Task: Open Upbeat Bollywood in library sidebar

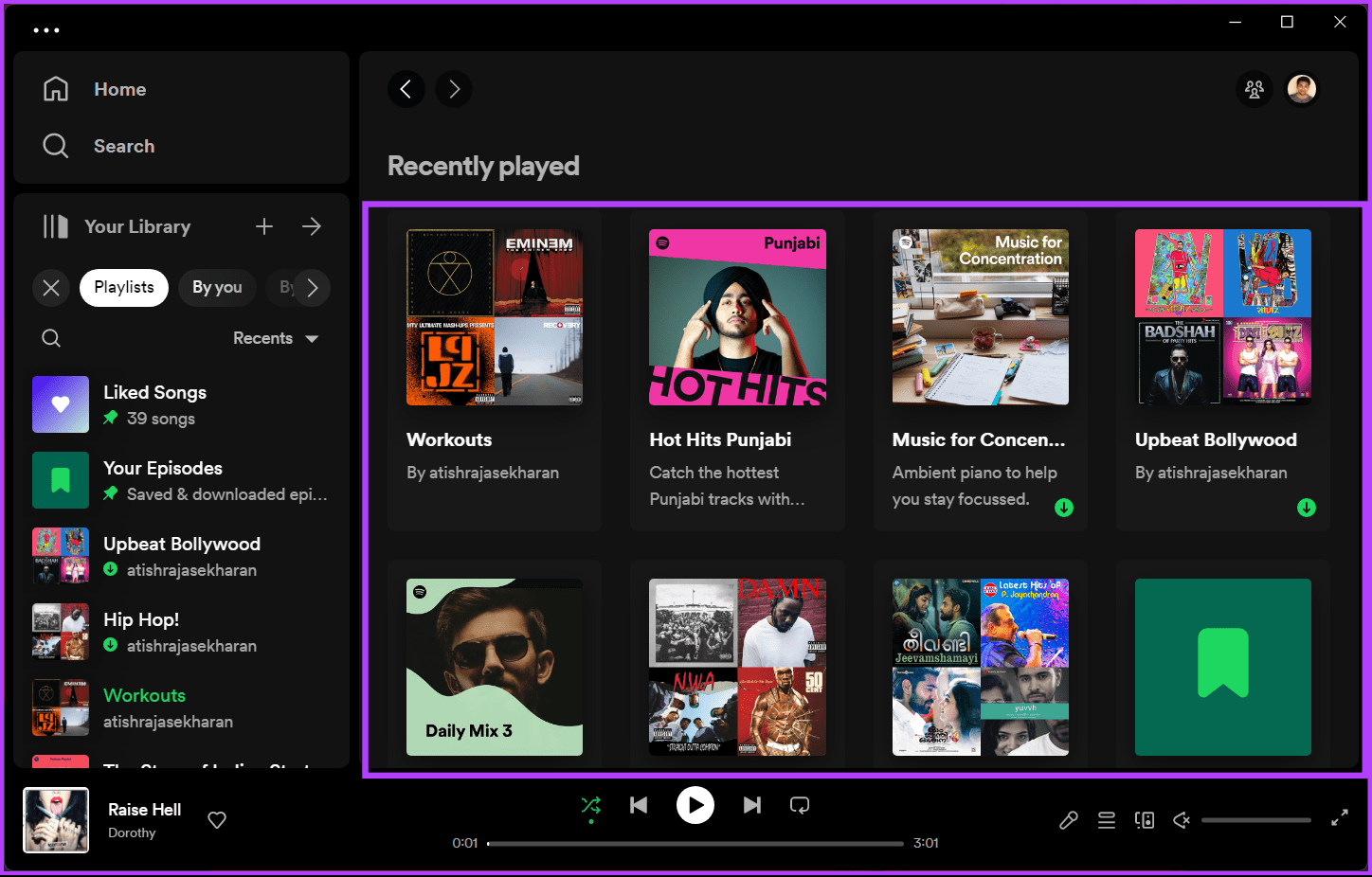Action: pos(180,556)
